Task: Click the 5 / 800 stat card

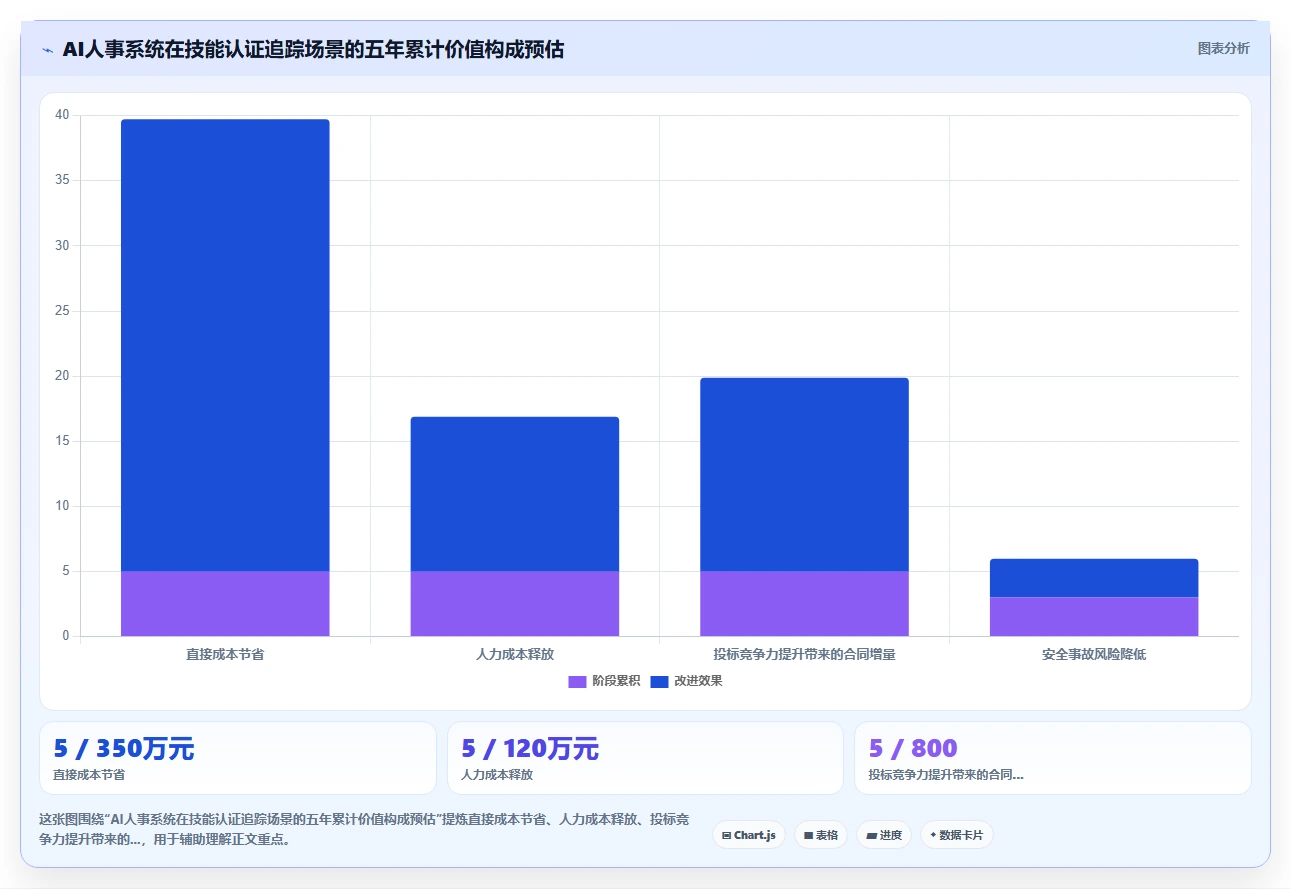Action: [x=1052, y=758]
